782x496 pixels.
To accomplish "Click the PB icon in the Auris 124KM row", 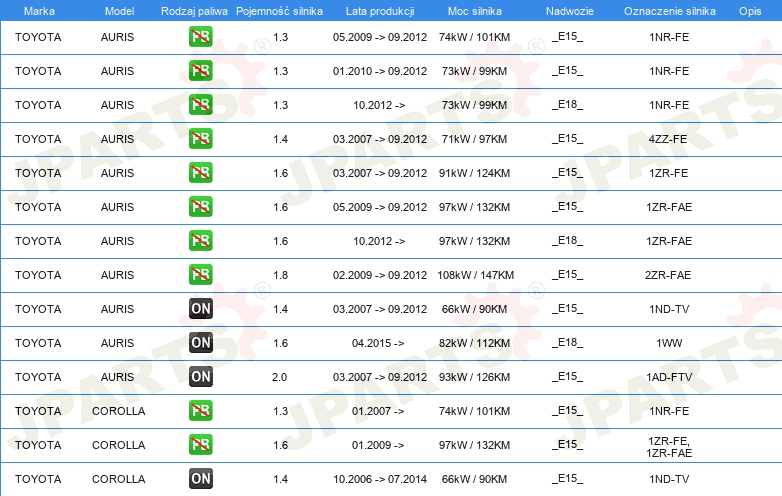I will (200, 173).
